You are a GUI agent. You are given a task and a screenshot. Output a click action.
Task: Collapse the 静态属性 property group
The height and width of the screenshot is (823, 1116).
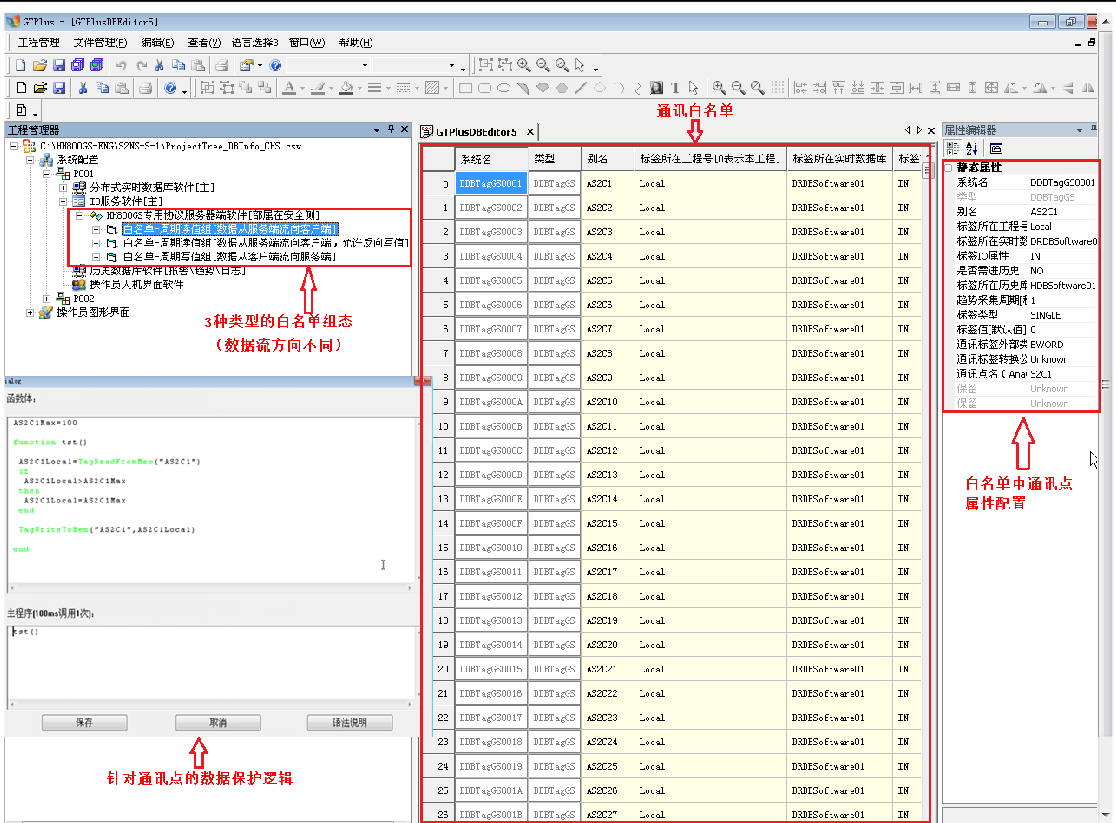click(x=949, y=168)
